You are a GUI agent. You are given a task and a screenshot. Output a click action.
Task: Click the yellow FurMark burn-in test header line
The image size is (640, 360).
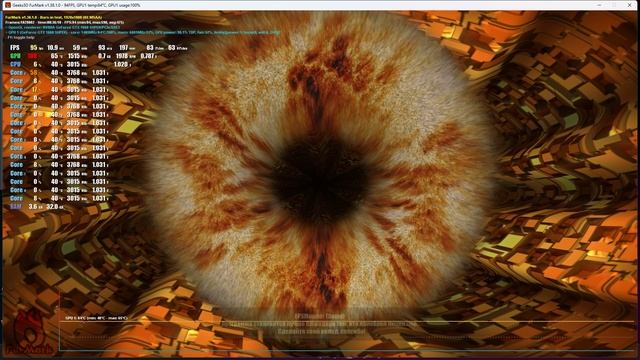pos(54,18)
